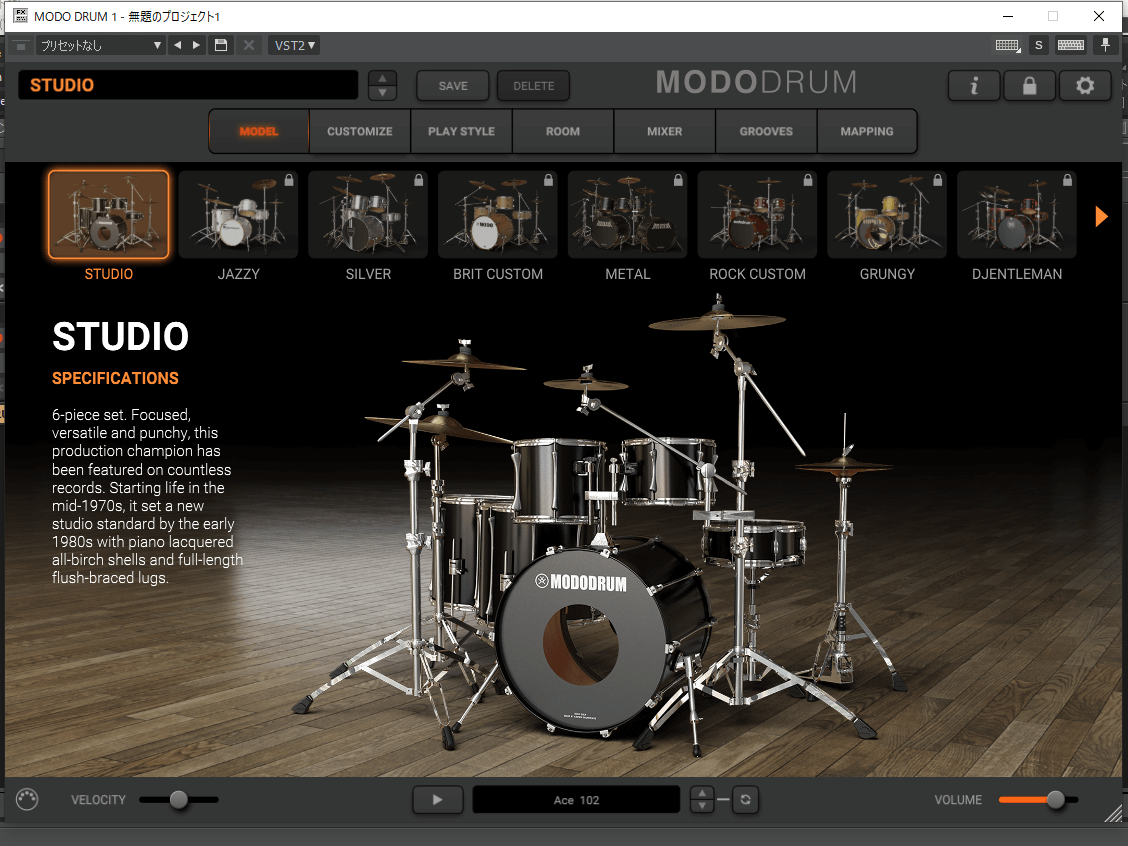Open the info panel icon
This screenshot has width=1128, height=846.
pos(974,86)
